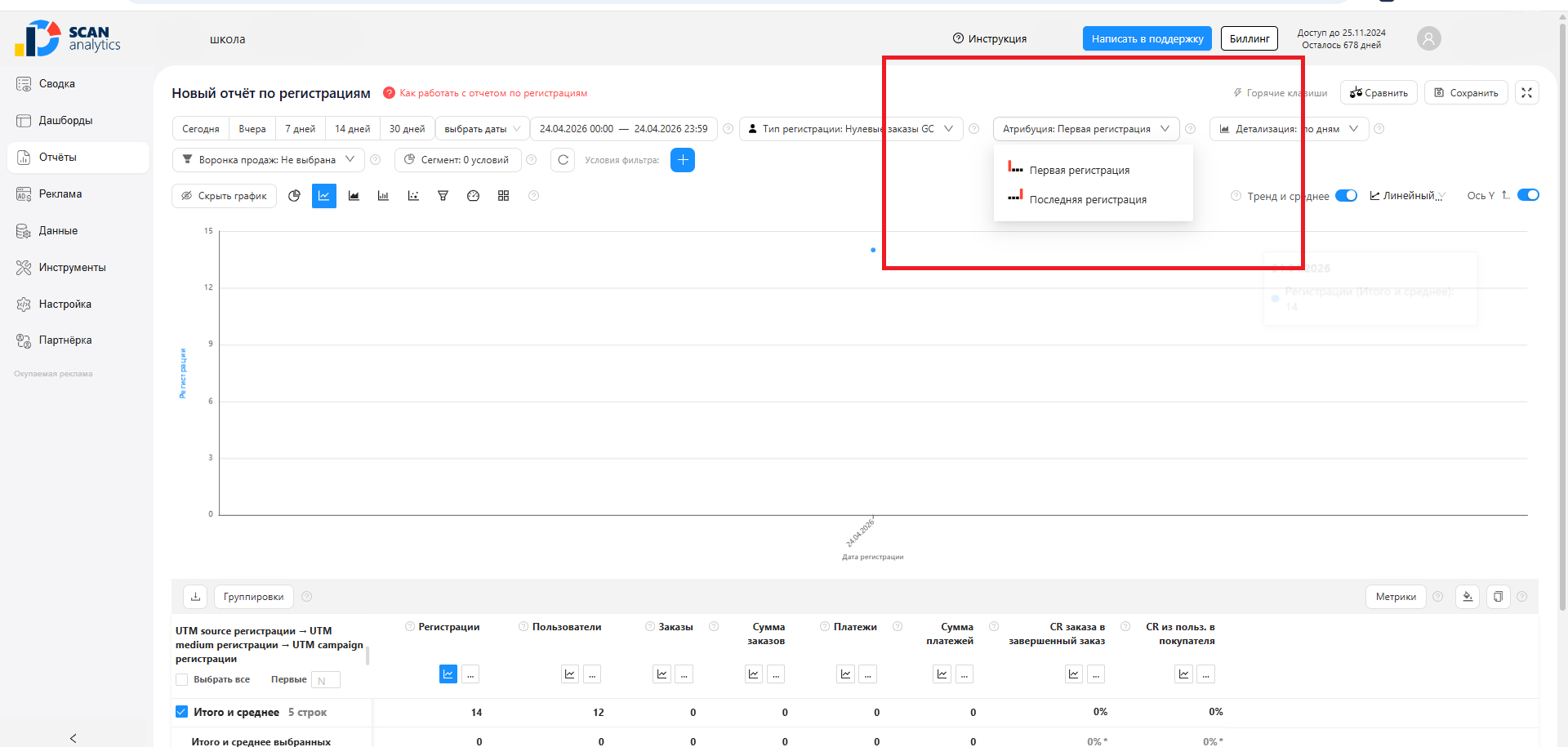Screen dimensions: 1568x747
Task: Click the Сохранить button
Action: tap(1466, 92)
